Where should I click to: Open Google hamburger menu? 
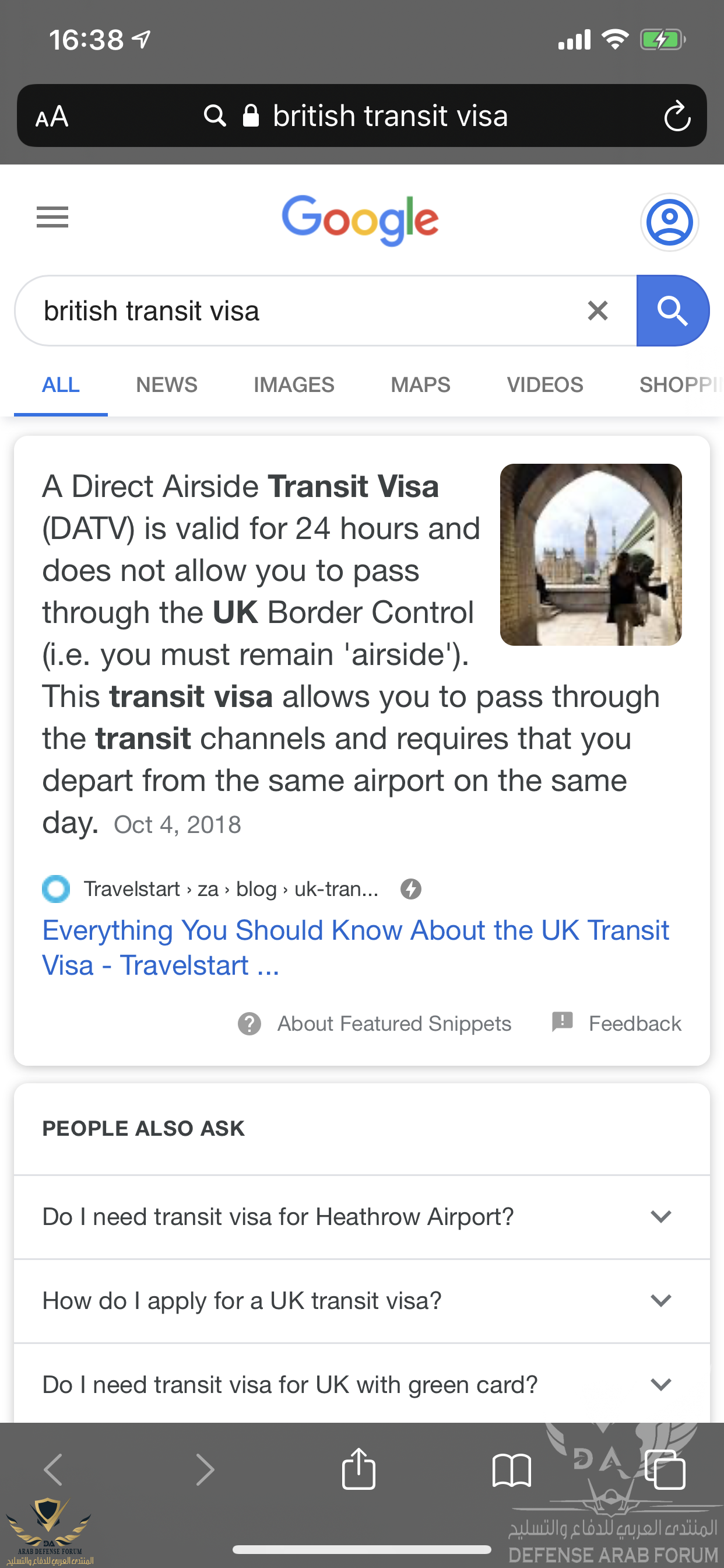(52, 216)
